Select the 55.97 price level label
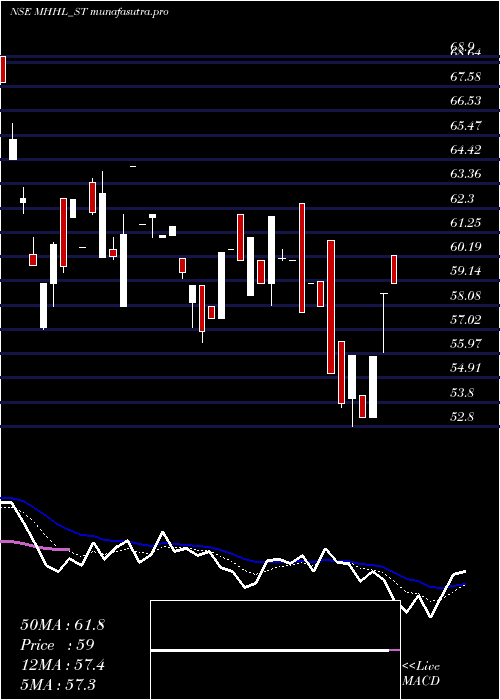Screen dimensions: 500x700 (x=466, y=344)
